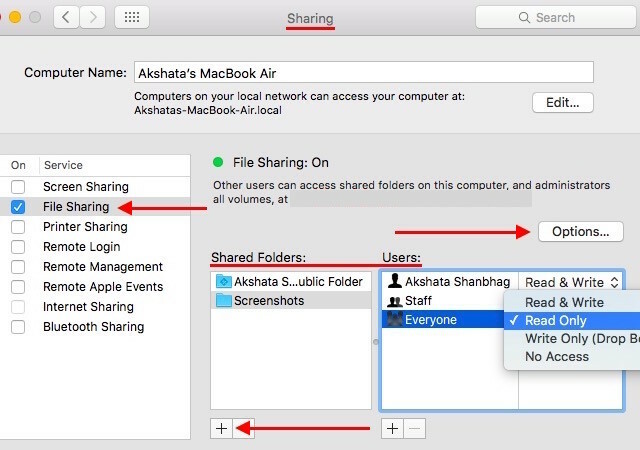Select the Remote Login service row
640x450 pixels.
coord(95,247)
